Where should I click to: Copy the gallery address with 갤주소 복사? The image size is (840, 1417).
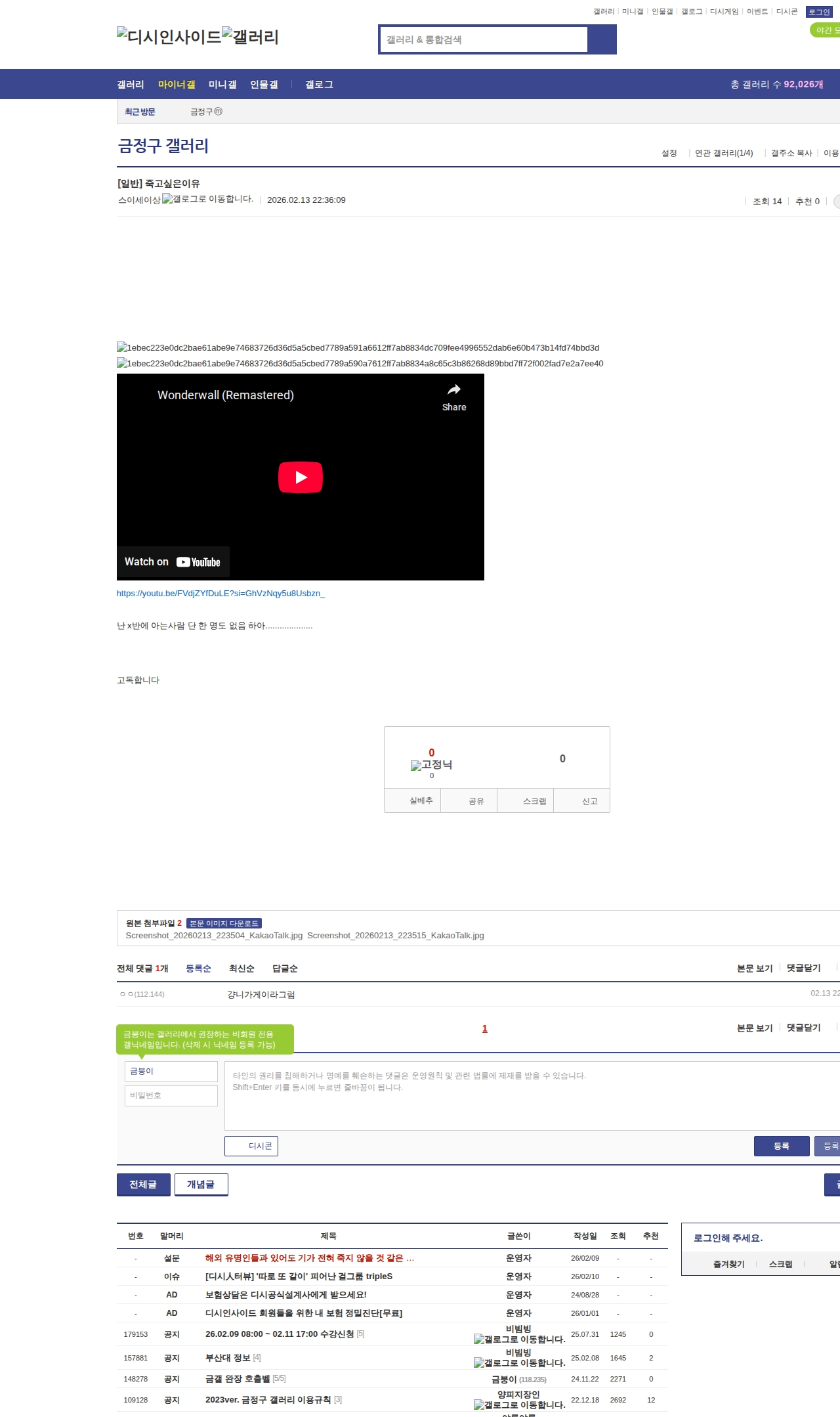coord(791,153)
